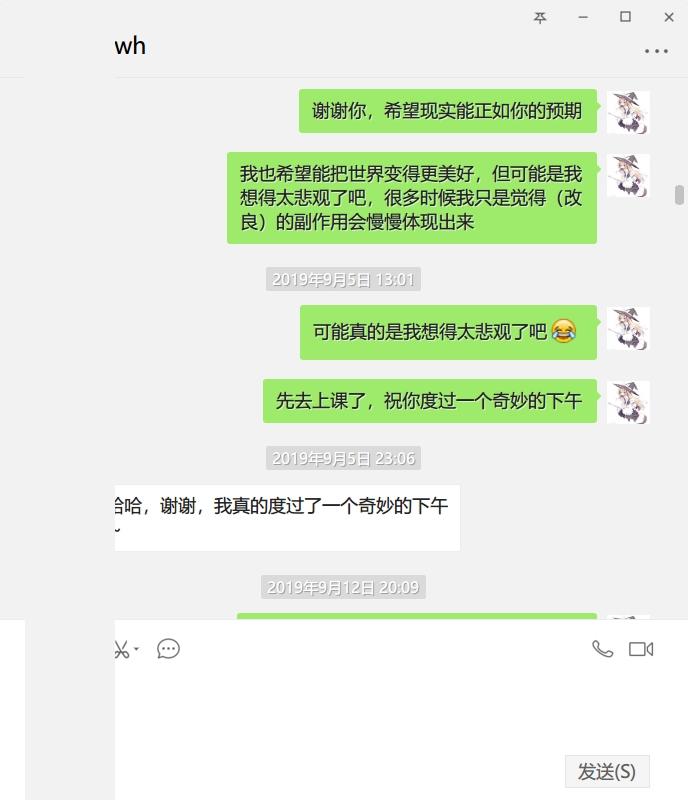Click the chat scrollbar thumb
The height and width of the screenshot is (800, 688).
pos(679,195)
